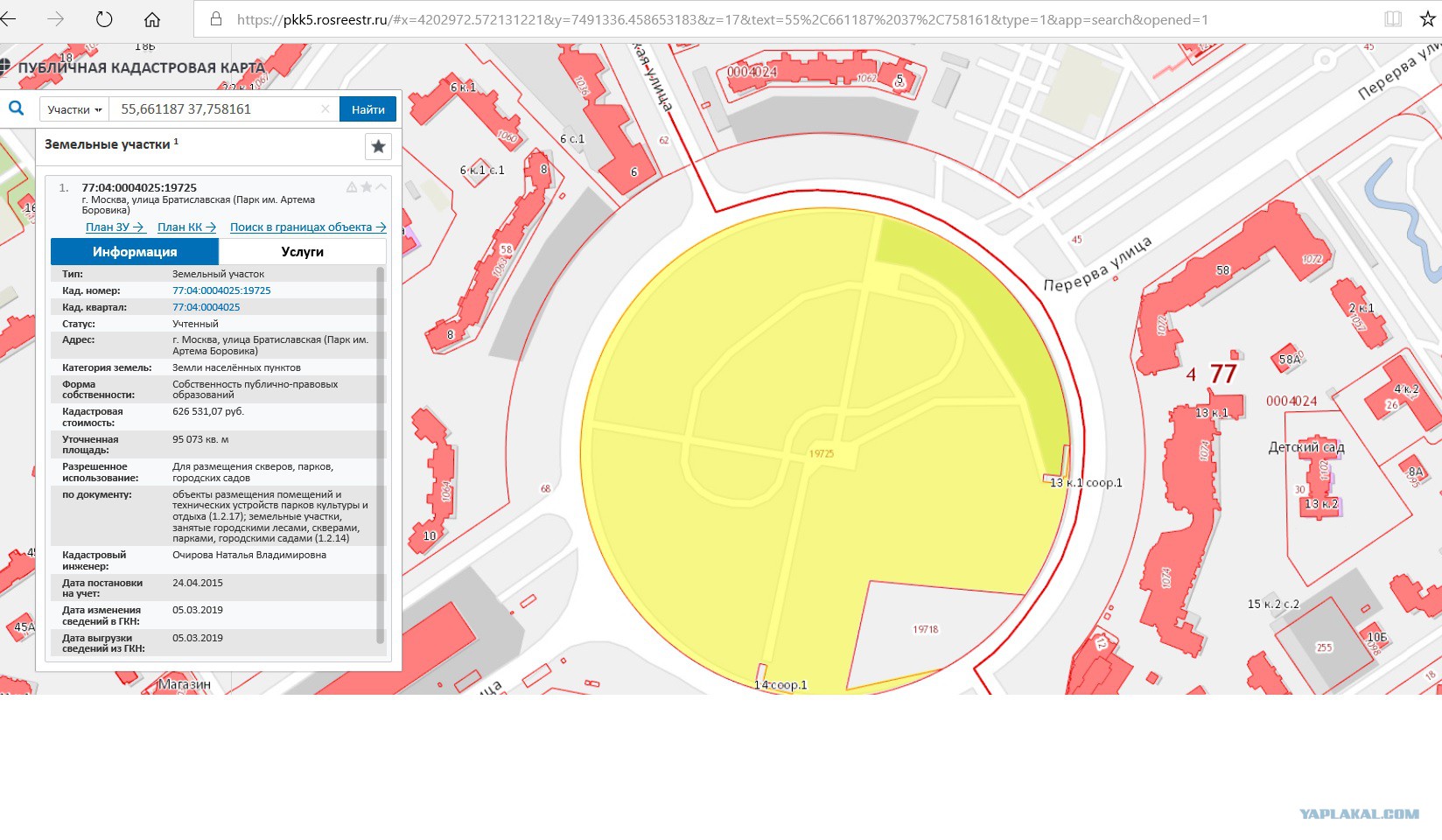This screenshot has height=840, width=1442.
Task: Click building 58 near Перерва улица
Action: point(1222,270)
